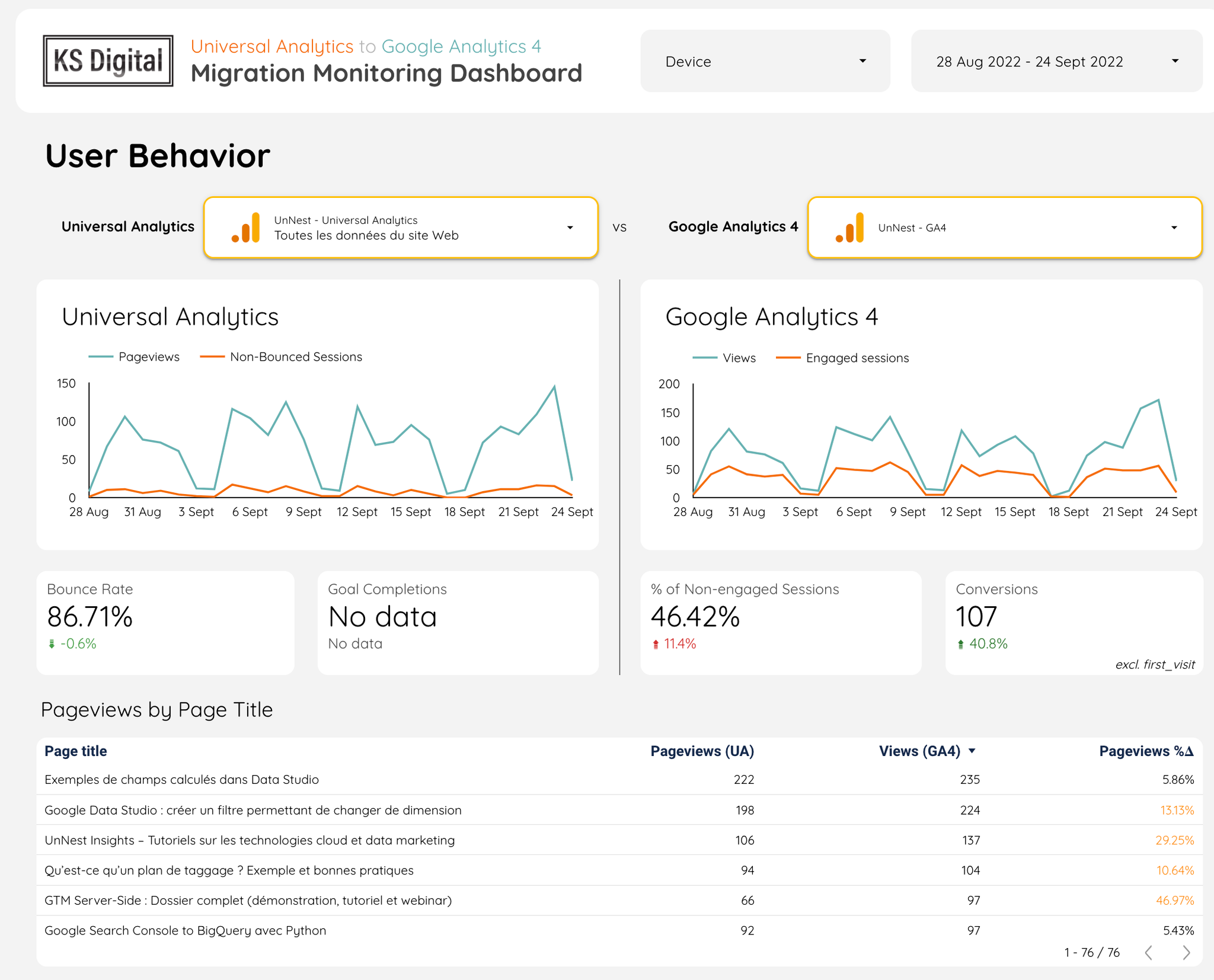Sort table by Views (GA4) column
Image resolution: width=1214 pixels, height=980 pixels.
pyautogui.click(x=919, y=751)
